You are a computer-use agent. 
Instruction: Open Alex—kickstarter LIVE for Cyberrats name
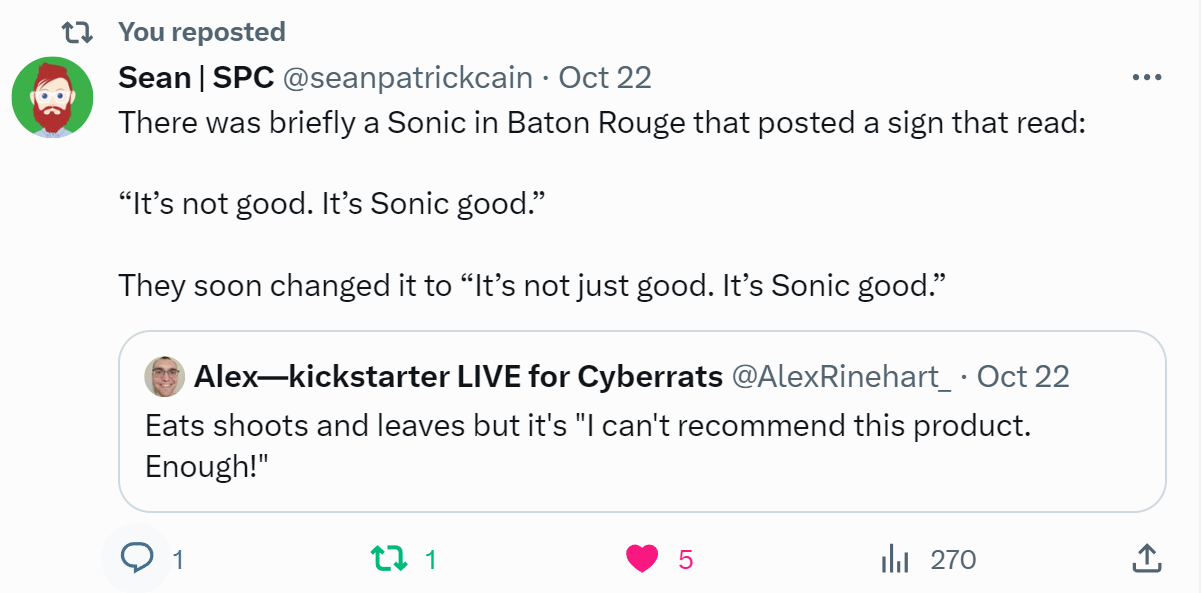tap(457, 377)
